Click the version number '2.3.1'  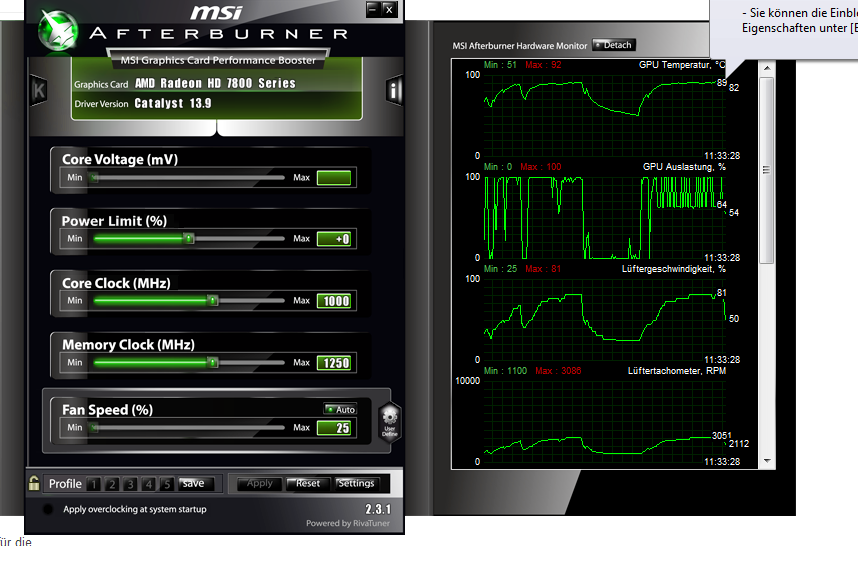pos(378,509)
